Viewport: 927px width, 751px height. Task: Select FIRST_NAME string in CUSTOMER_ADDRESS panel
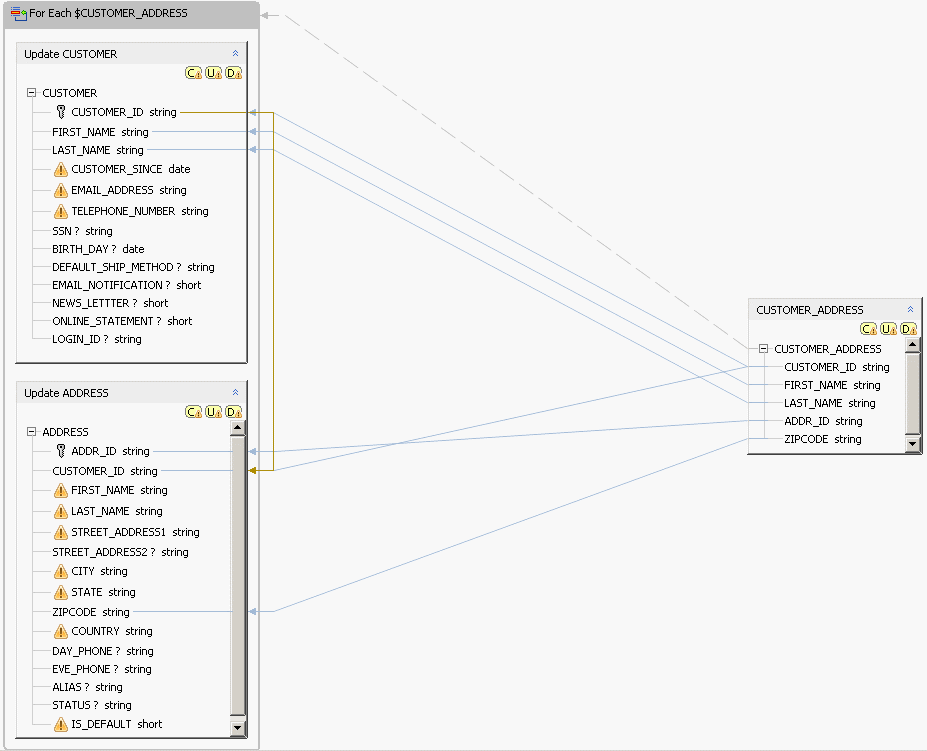click(832, 384)
